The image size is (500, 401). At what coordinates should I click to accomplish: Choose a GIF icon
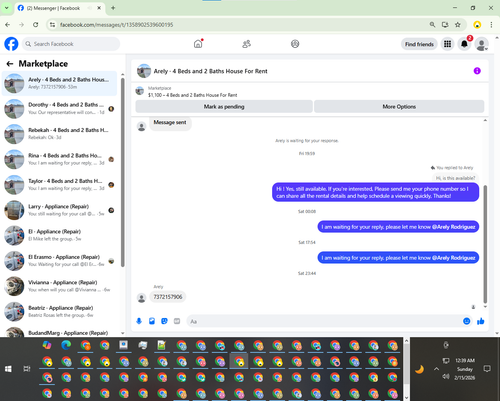point(177,321)
